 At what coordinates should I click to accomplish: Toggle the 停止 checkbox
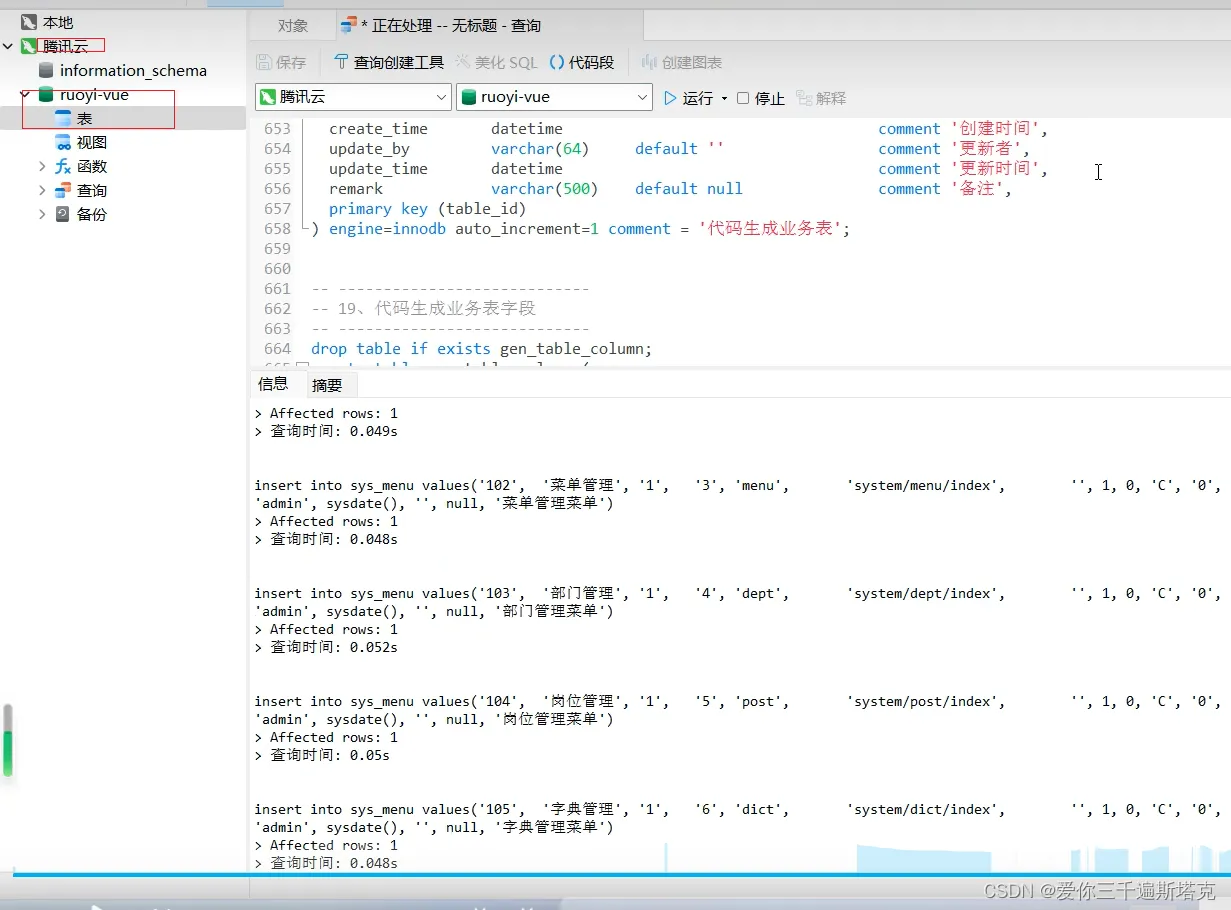743,98
